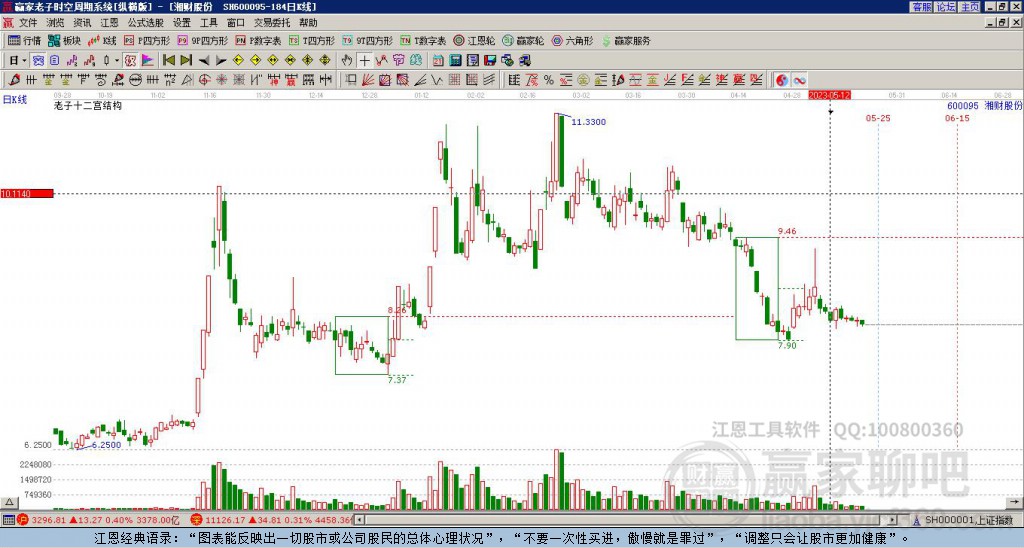
Task: Open the calculator icon
Action: (455, 61)
